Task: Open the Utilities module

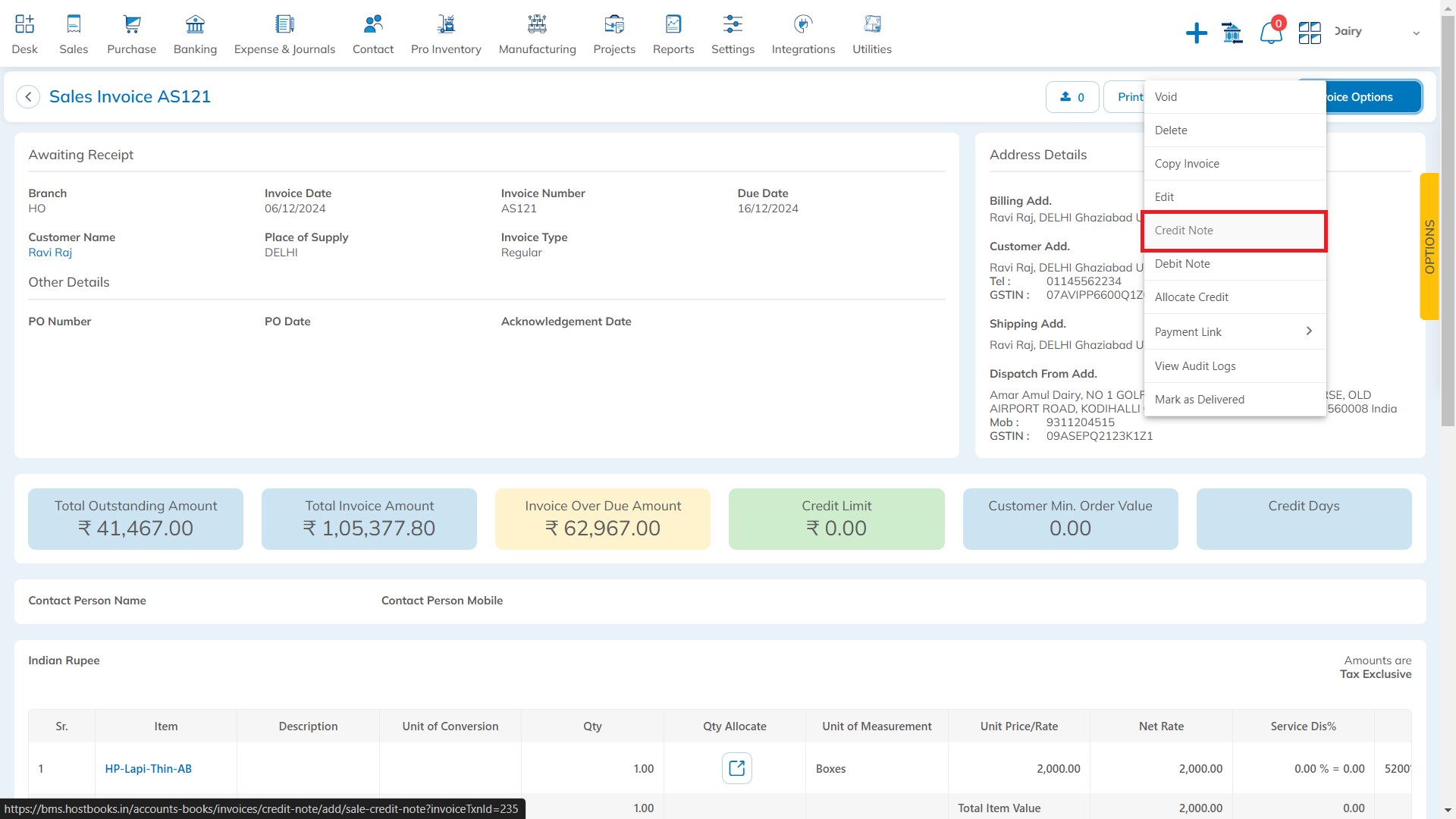Action: click(x=872, y=34)
